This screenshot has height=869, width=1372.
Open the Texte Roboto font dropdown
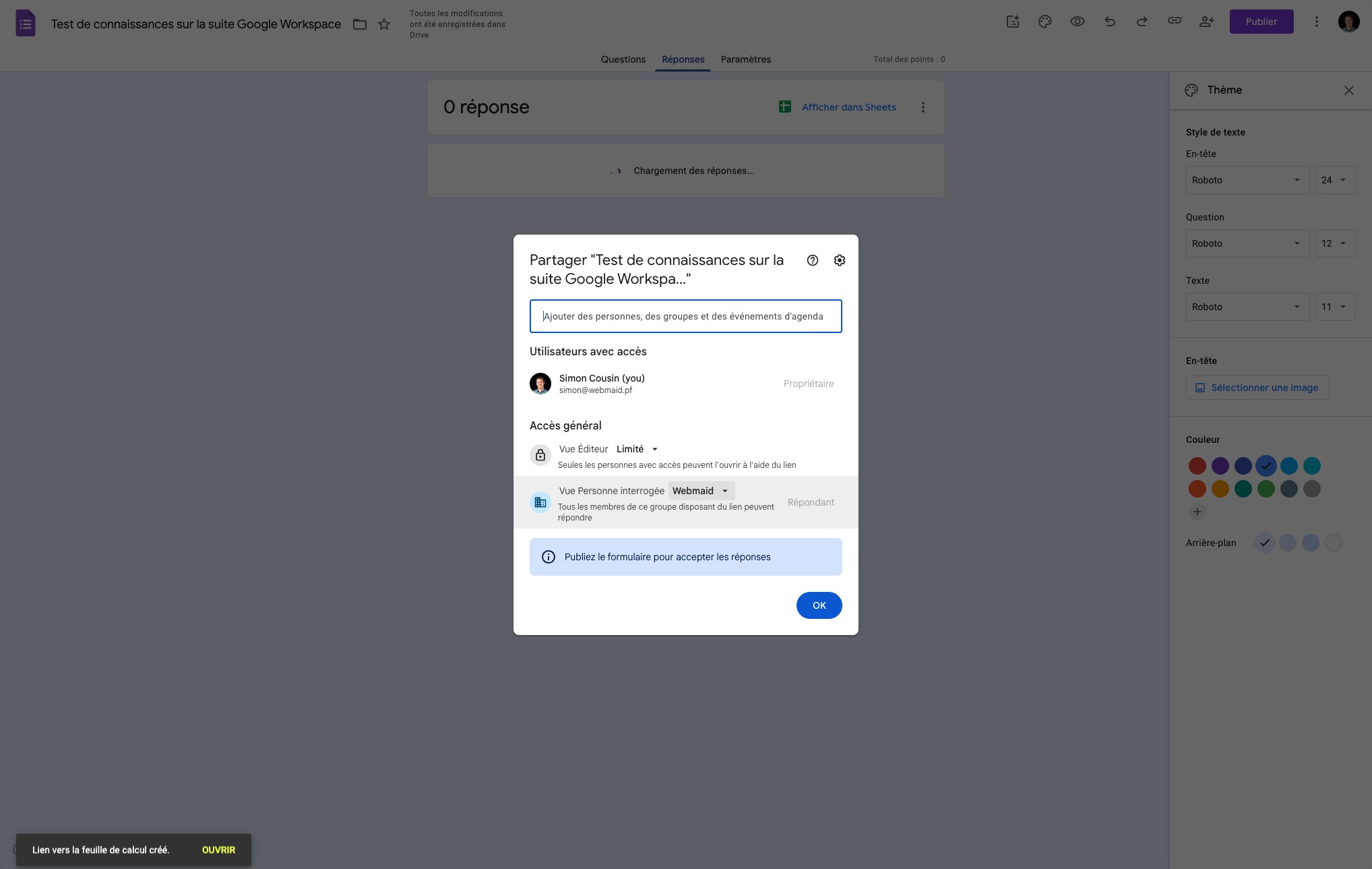click(x=1247, y=307)
